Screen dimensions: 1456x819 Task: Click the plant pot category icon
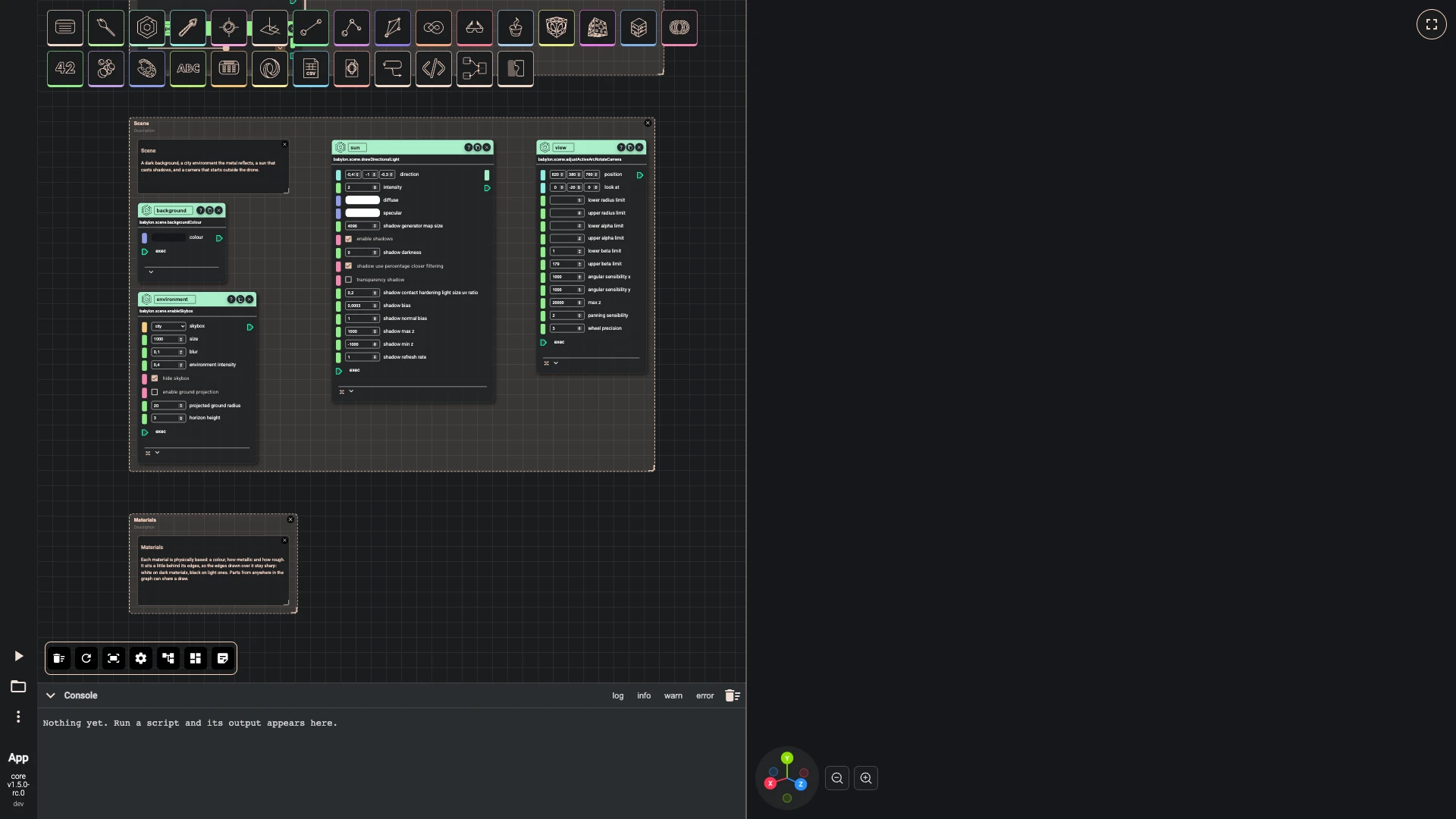516,28
